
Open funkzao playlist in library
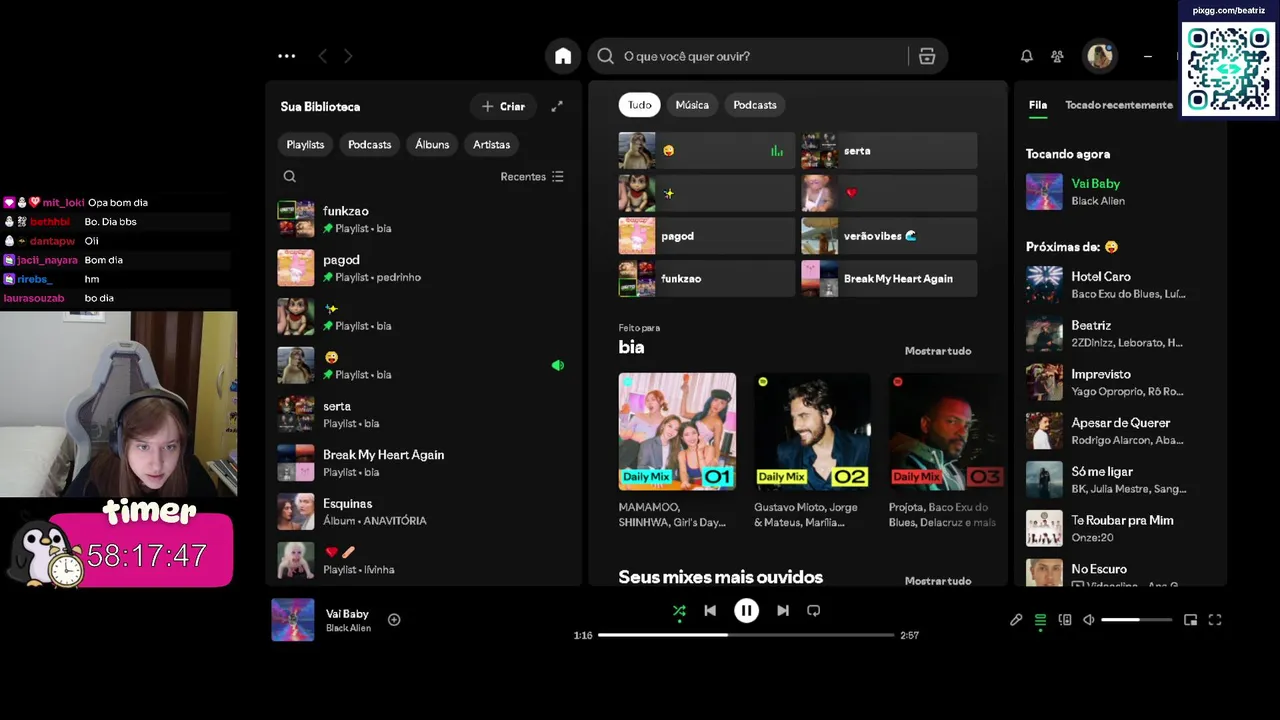tap(422, 219)
